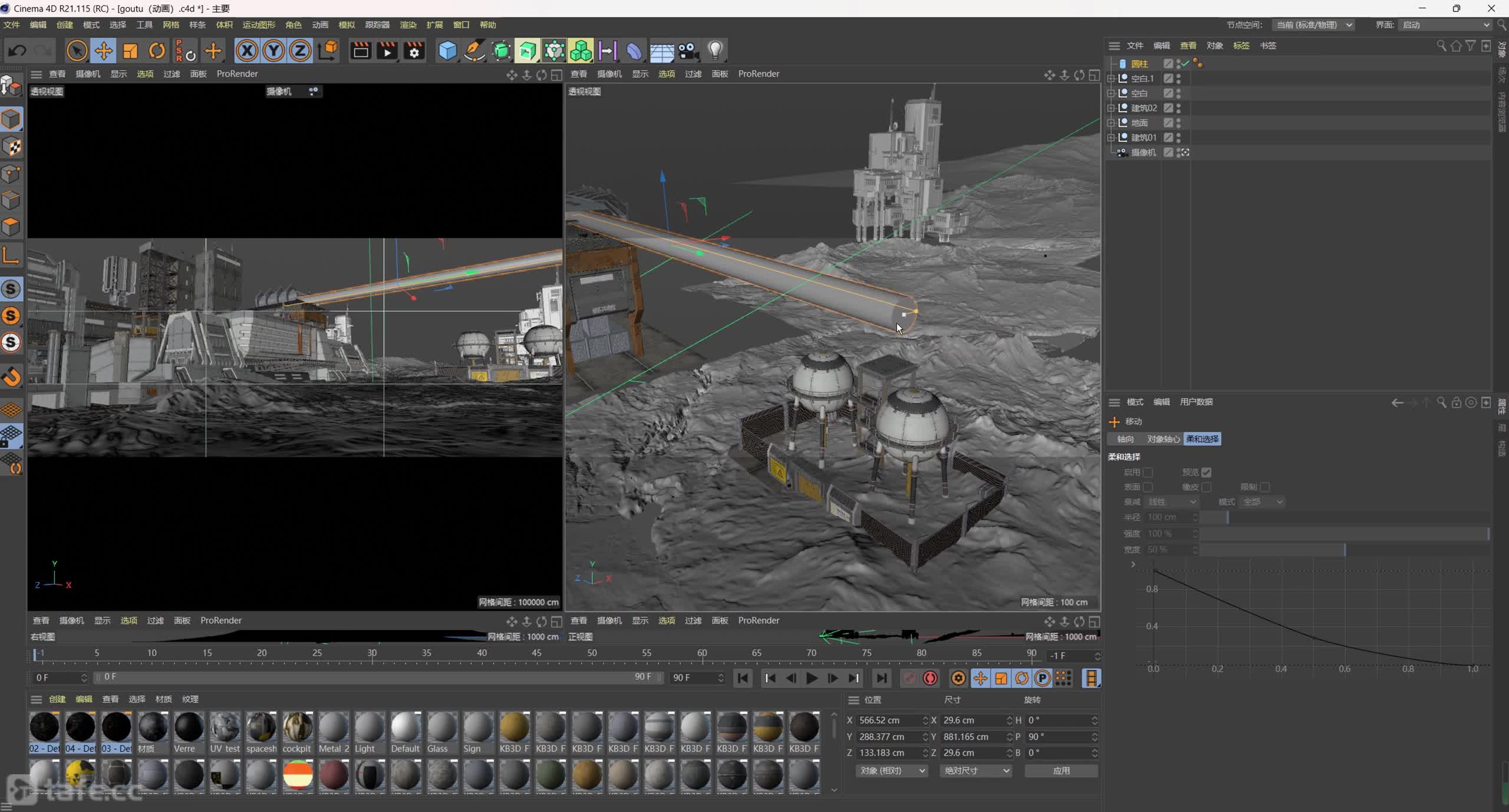Toggle the Y axis lock
This screenshot has height=812, width=1509.
[274, 51]
